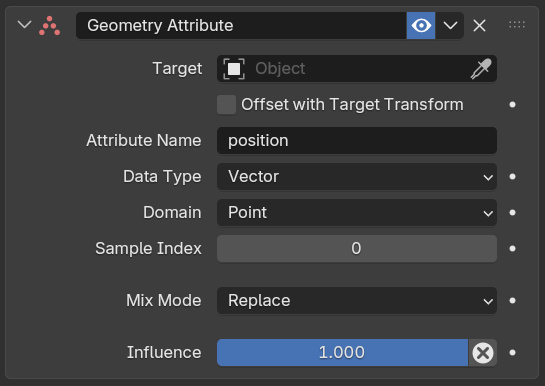Open the constraint extras dropdown arrow
The image size is (545, 386).
tap(450, 25)
